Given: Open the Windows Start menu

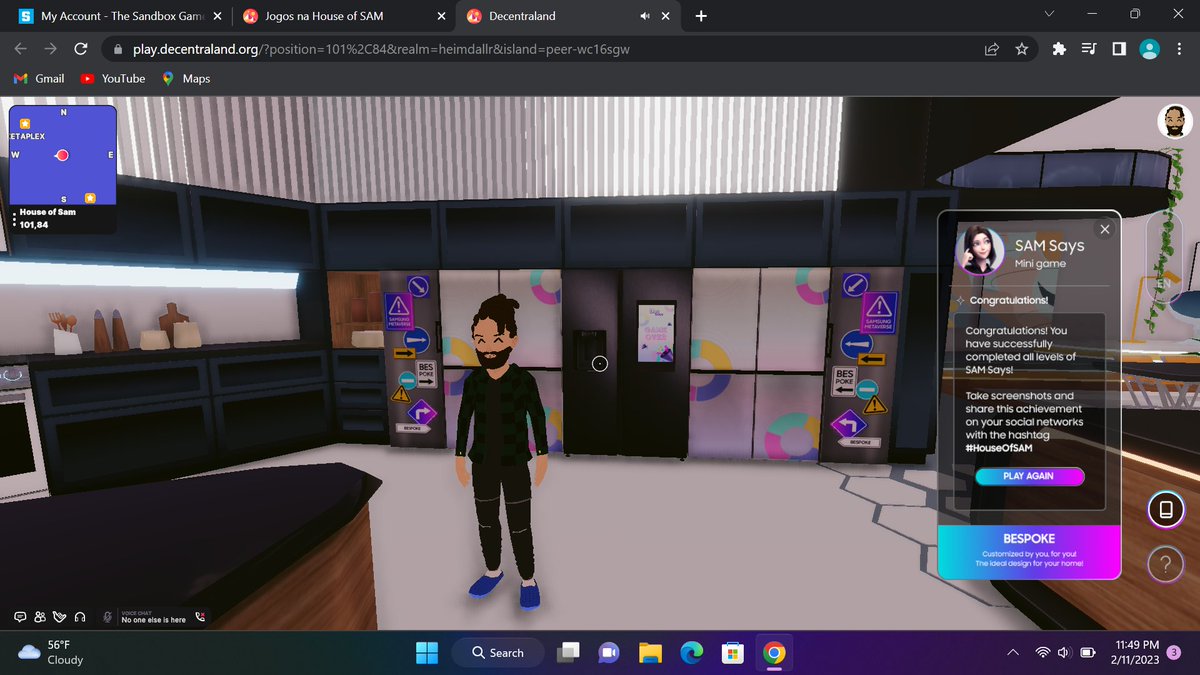Looking at the screenshot, I should [427, 652].
